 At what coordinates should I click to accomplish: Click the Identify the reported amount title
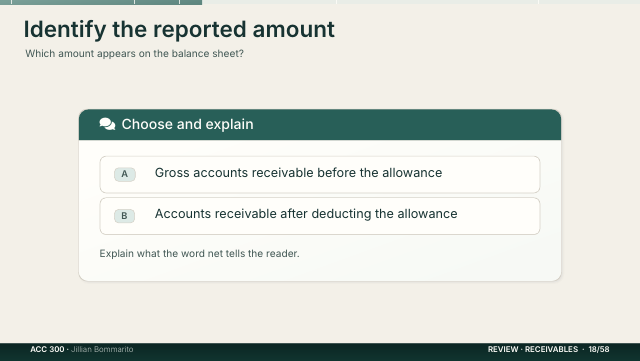[179, 29]
